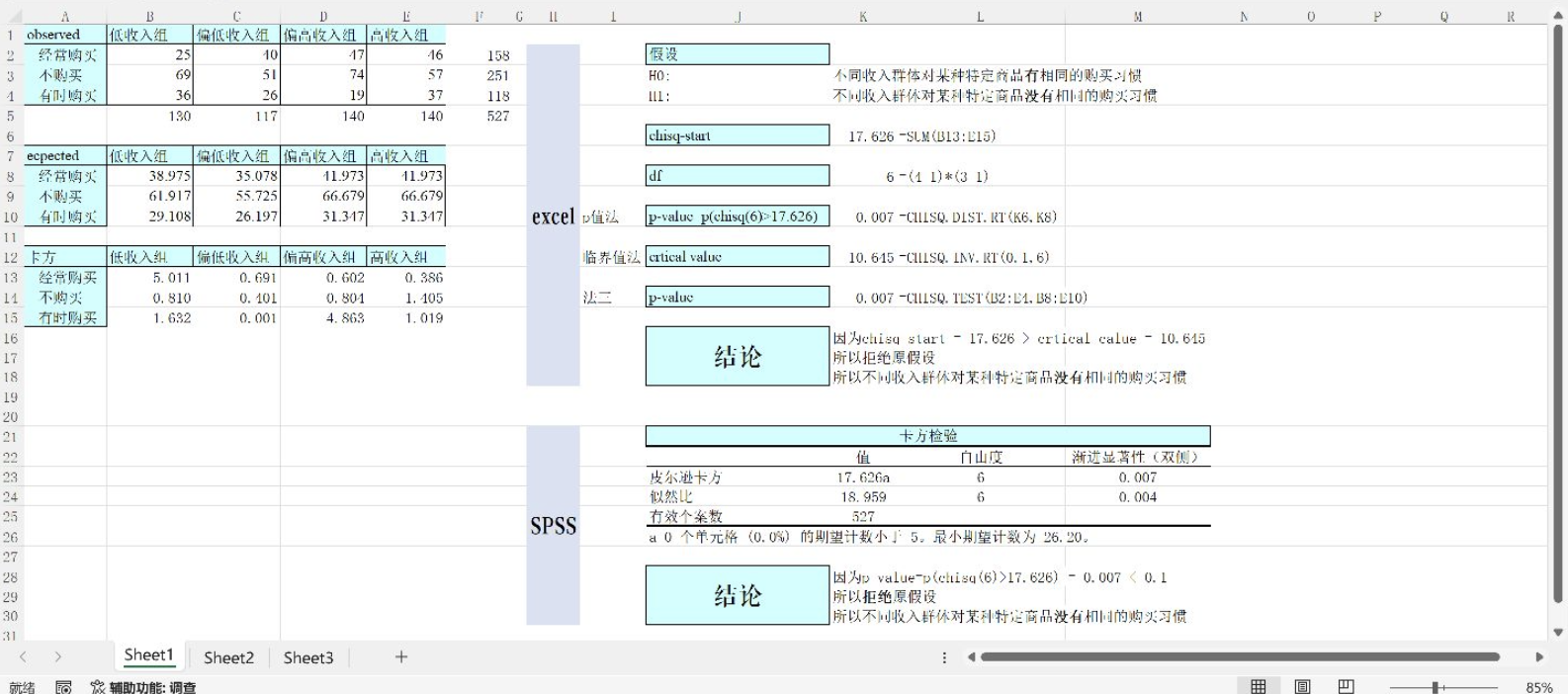The image size is (1568, 694).
Task: Add a new sheet with plus icon
Action: [x=401, y=656]
